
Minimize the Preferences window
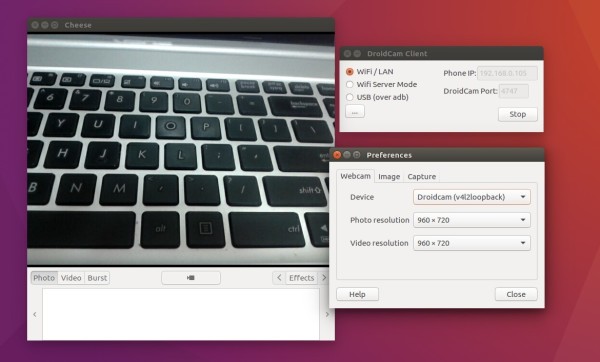click(347, 155)
